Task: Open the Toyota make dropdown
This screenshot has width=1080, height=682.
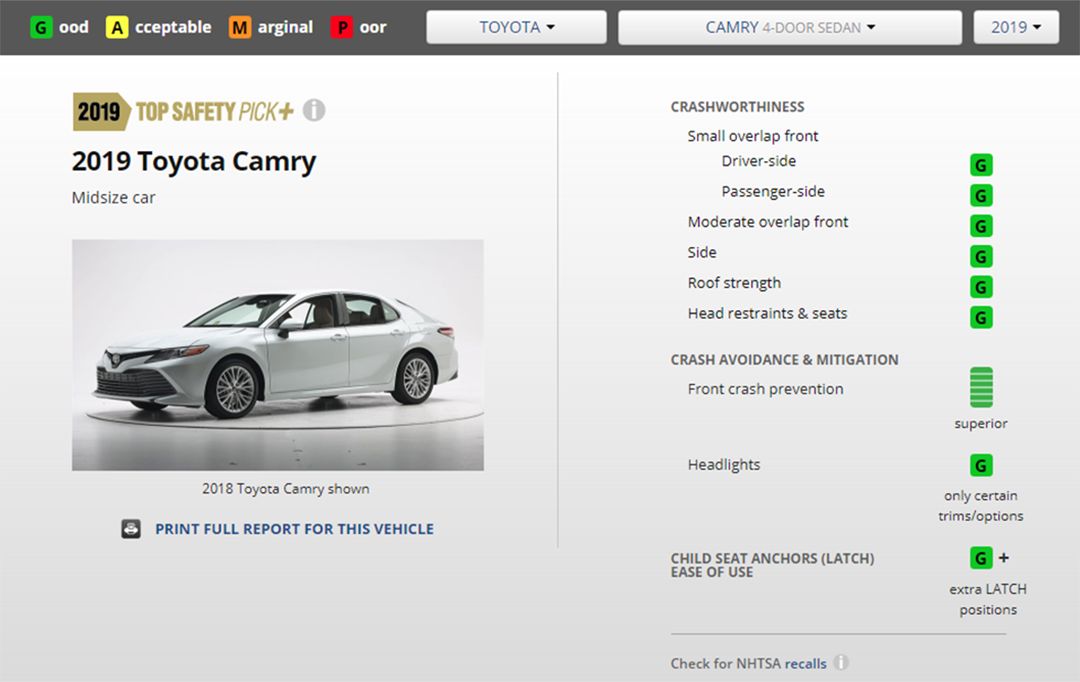Action: 516,27
